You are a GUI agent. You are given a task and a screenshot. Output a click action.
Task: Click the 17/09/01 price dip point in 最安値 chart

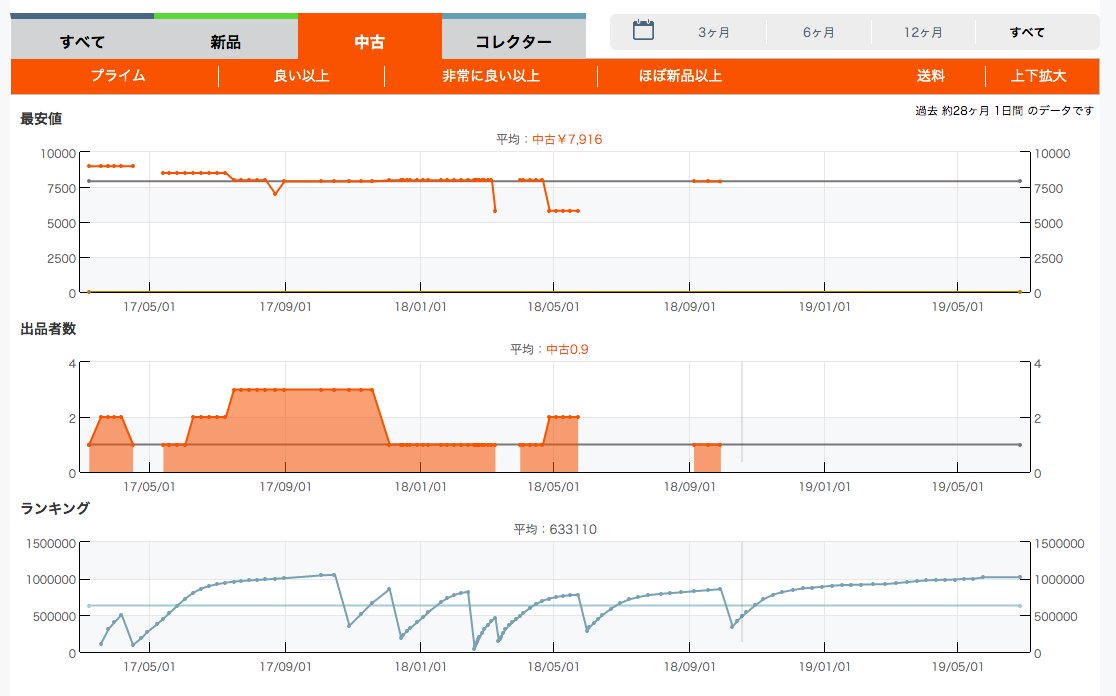click(275, 194)
